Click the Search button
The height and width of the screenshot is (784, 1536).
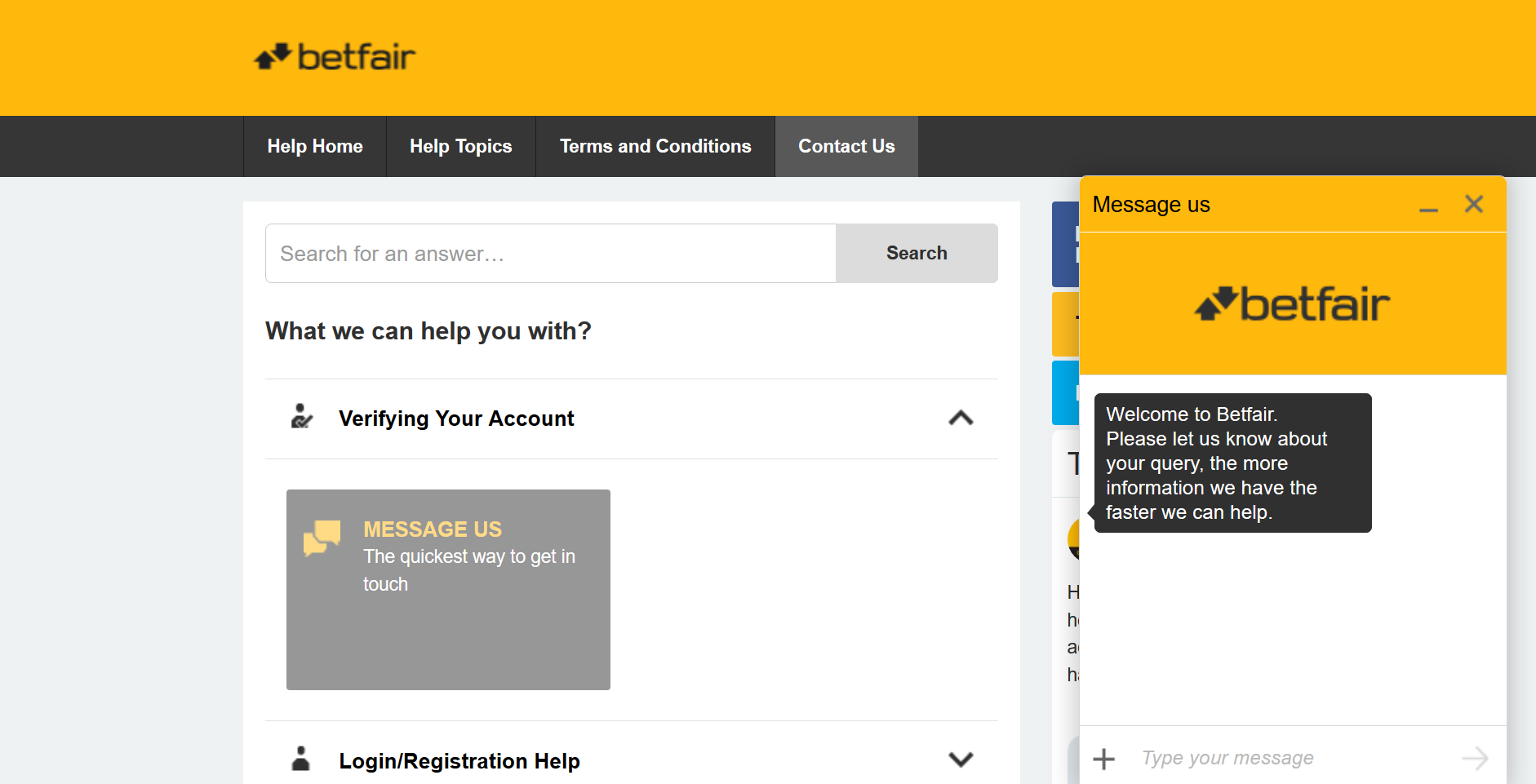[x=917, y=254]
